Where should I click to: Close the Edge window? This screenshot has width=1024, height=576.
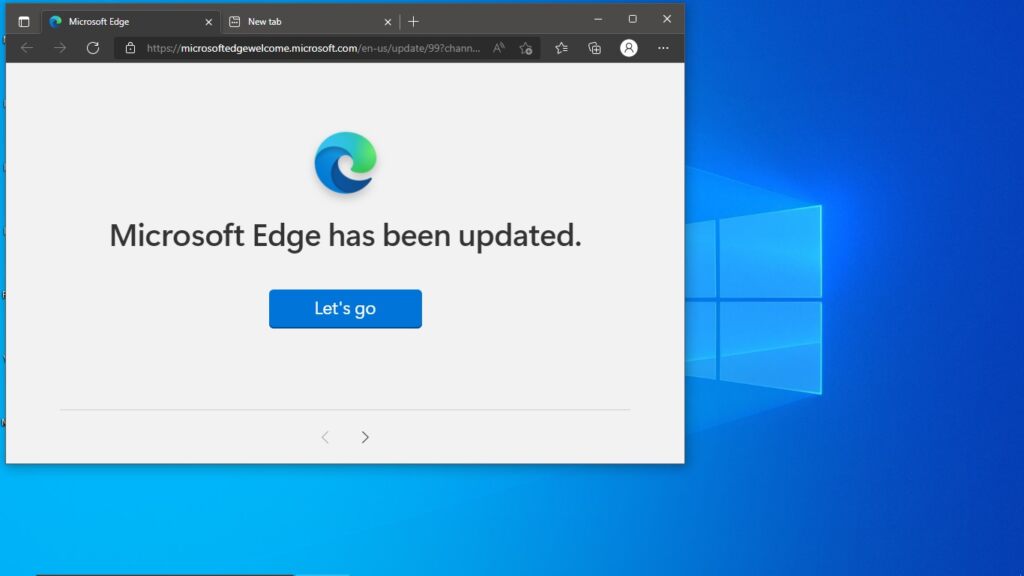[x=667, y=19]
